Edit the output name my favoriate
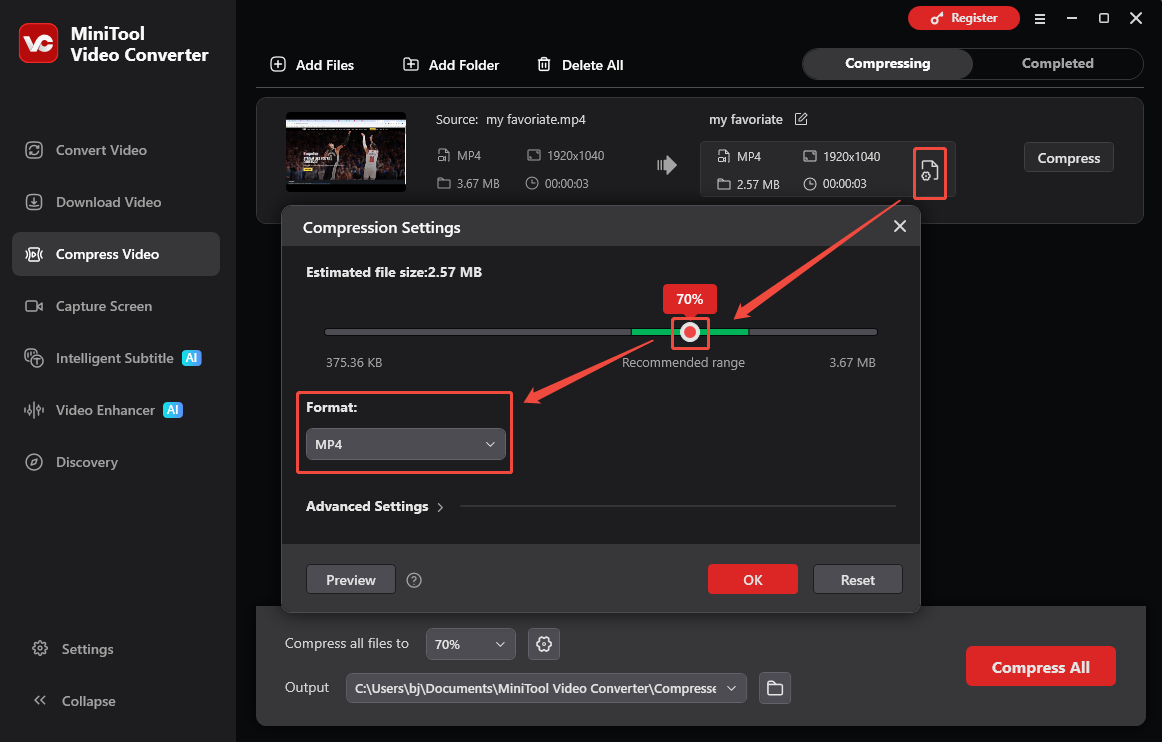Viewport: 1162px width, 742px height. click(x=801, y=119)
